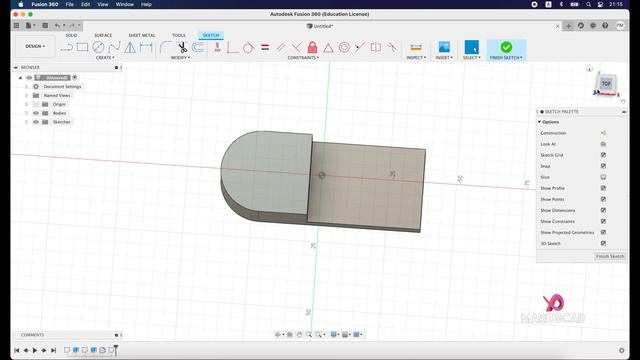Open the INSPECT dropdown menu
Viewport: 640px width, 360px height.
click(x=416, y=58)
